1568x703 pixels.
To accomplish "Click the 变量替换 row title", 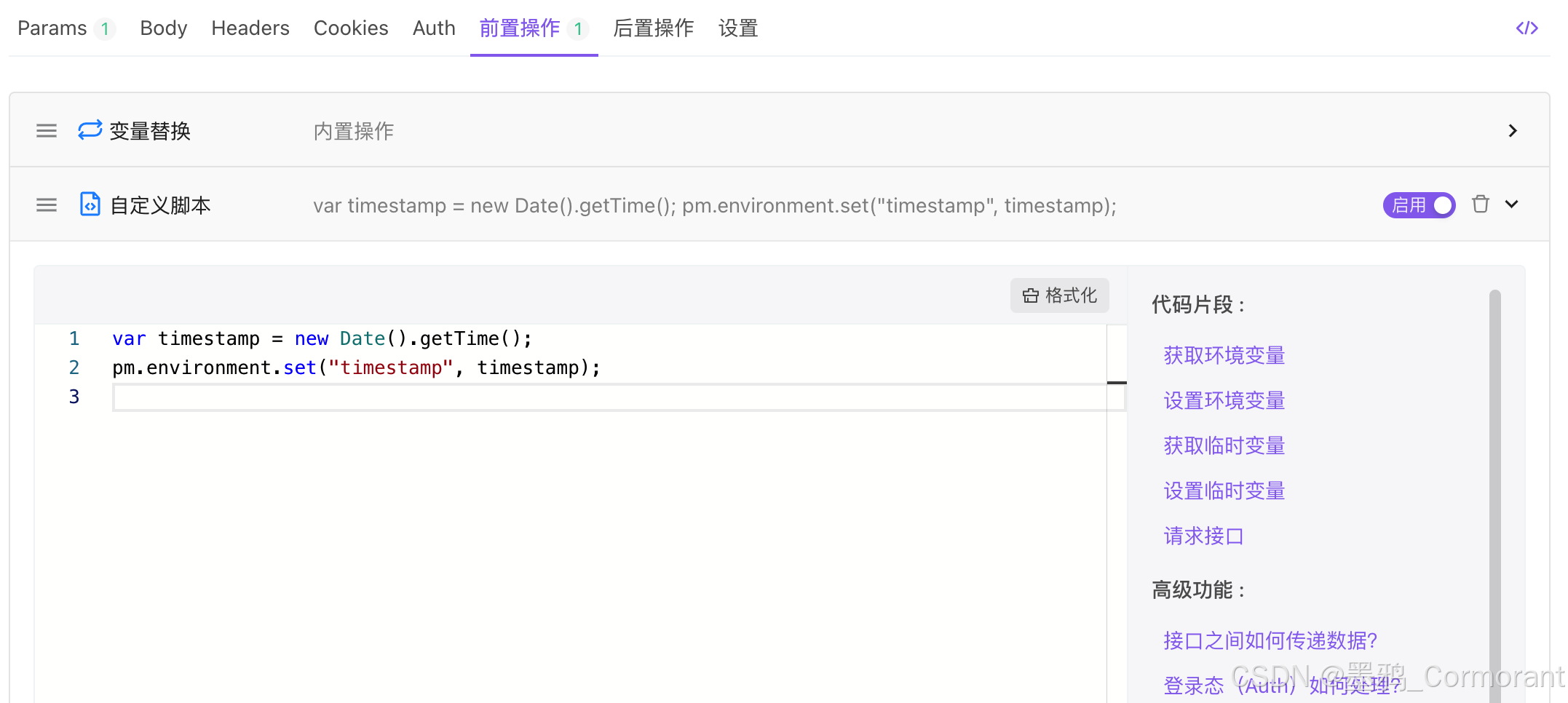I will pos(150,131).
